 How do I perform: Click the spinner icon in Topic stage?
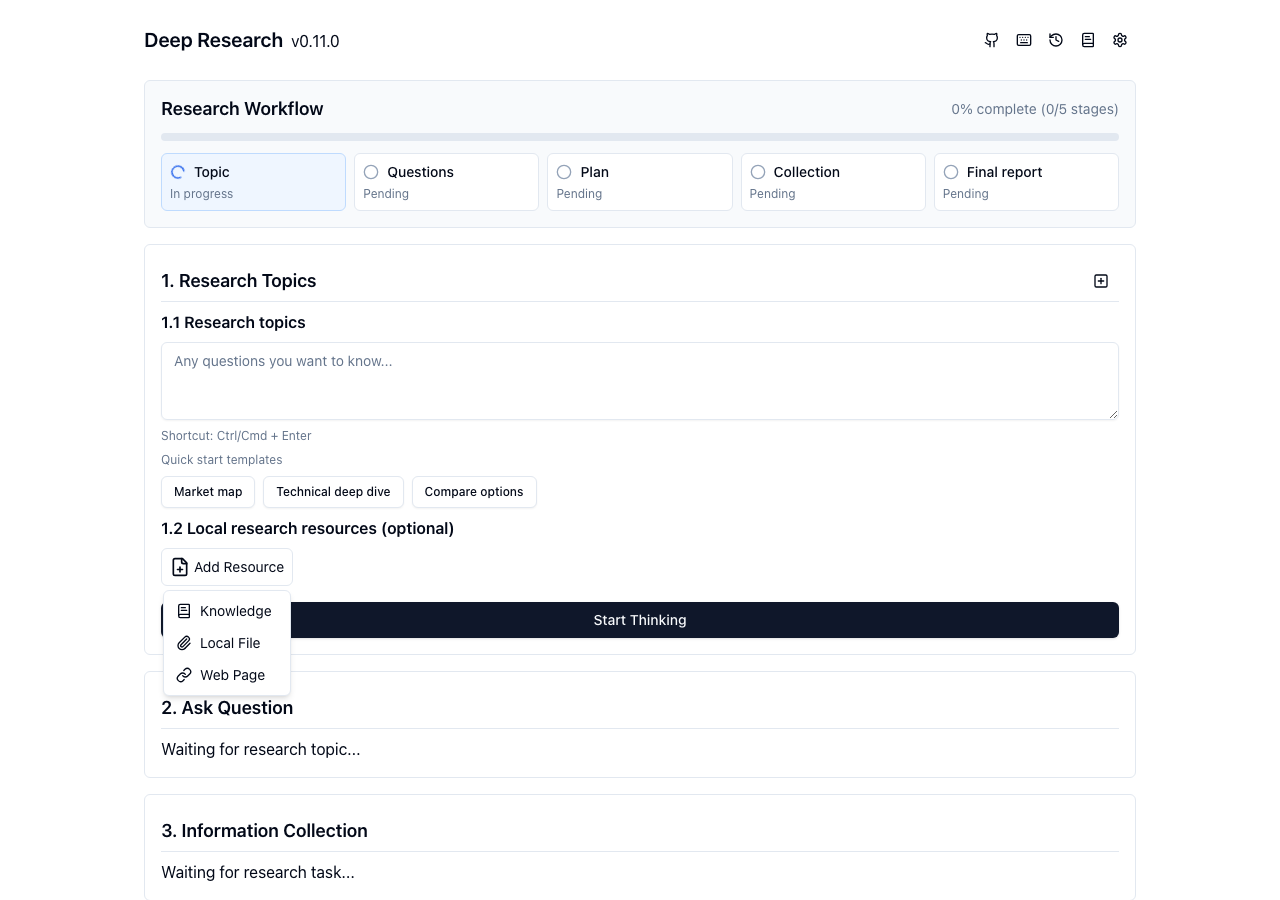pyautogui.click(x=178, y=172)
